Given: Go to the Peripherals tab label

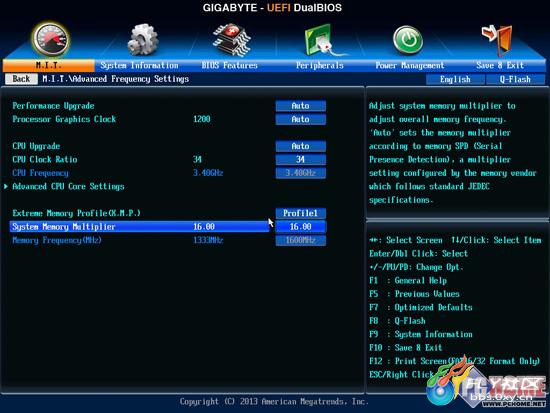Looking at the screenshot, I should [x=320, y=66].
